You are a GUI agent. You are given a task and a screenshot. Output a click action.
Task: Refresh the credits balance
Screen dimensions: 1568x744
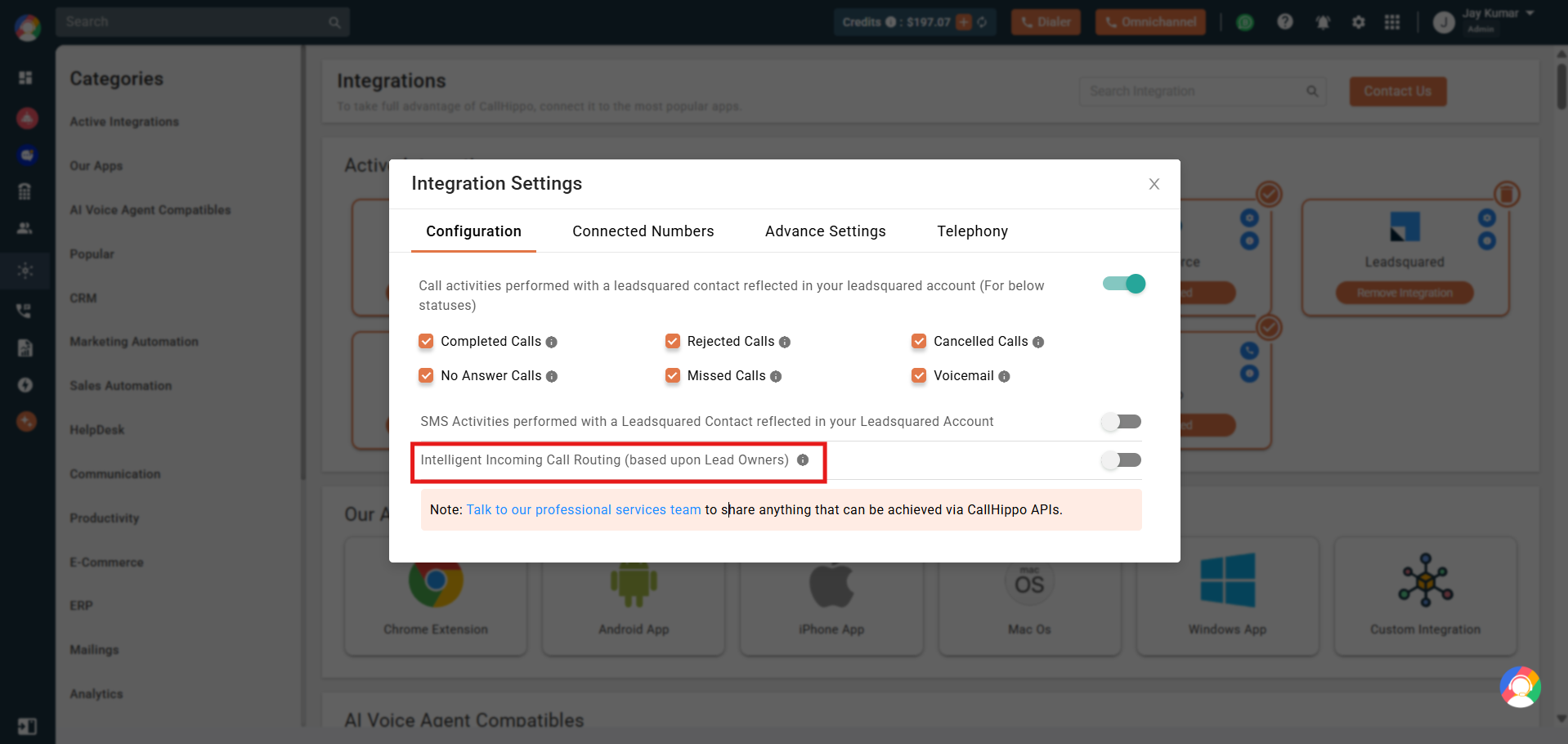click(x=982, y=22)
